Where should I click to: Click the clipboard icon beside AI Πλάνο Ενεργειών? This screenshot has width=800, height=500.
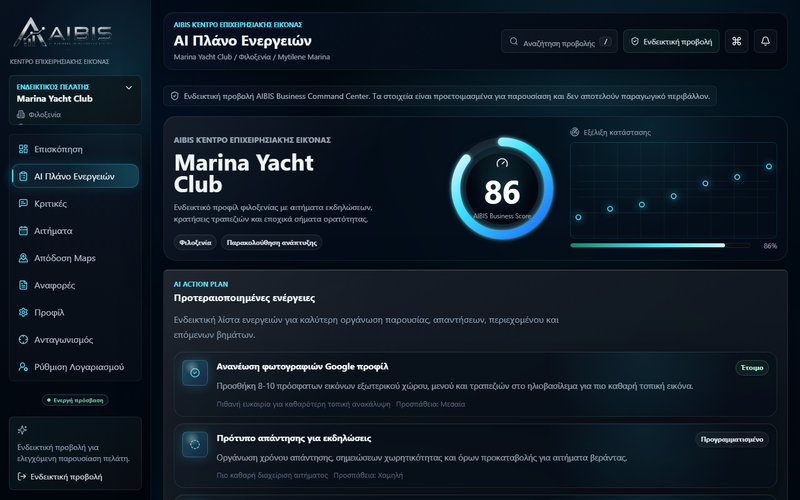pyautogui.click(x=23, y=176)
